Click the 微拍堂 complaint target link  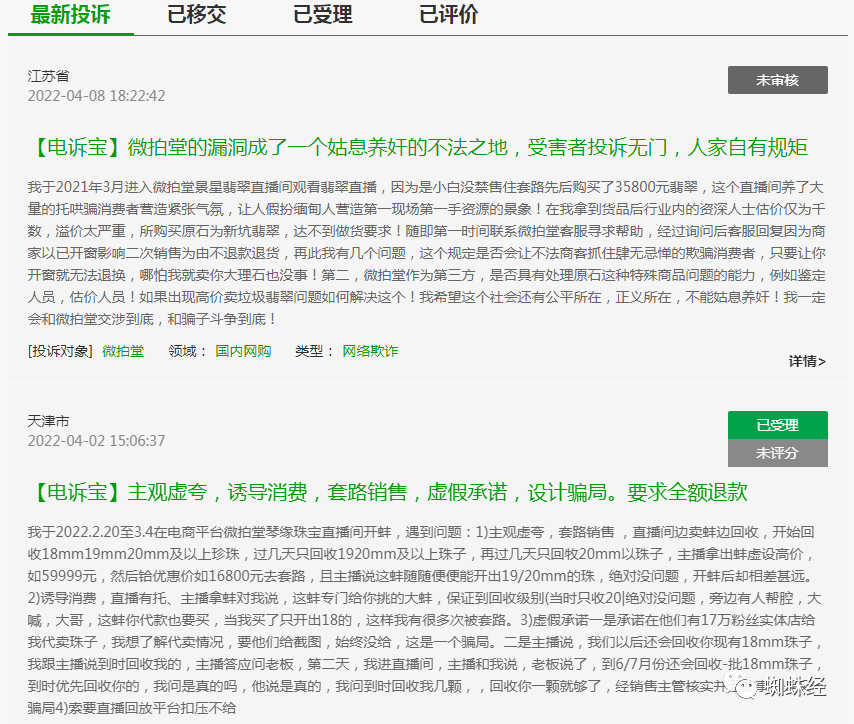(x=123, y=351)
